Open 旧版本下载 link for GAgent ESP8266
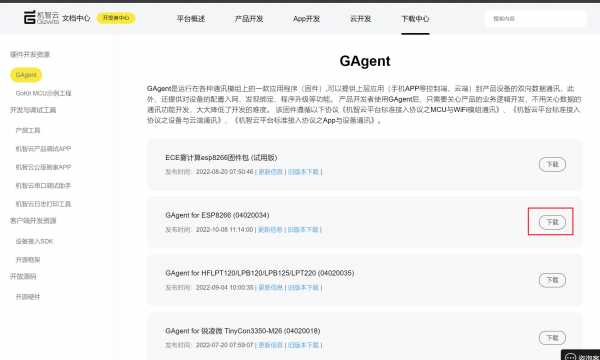 point(303,230)
